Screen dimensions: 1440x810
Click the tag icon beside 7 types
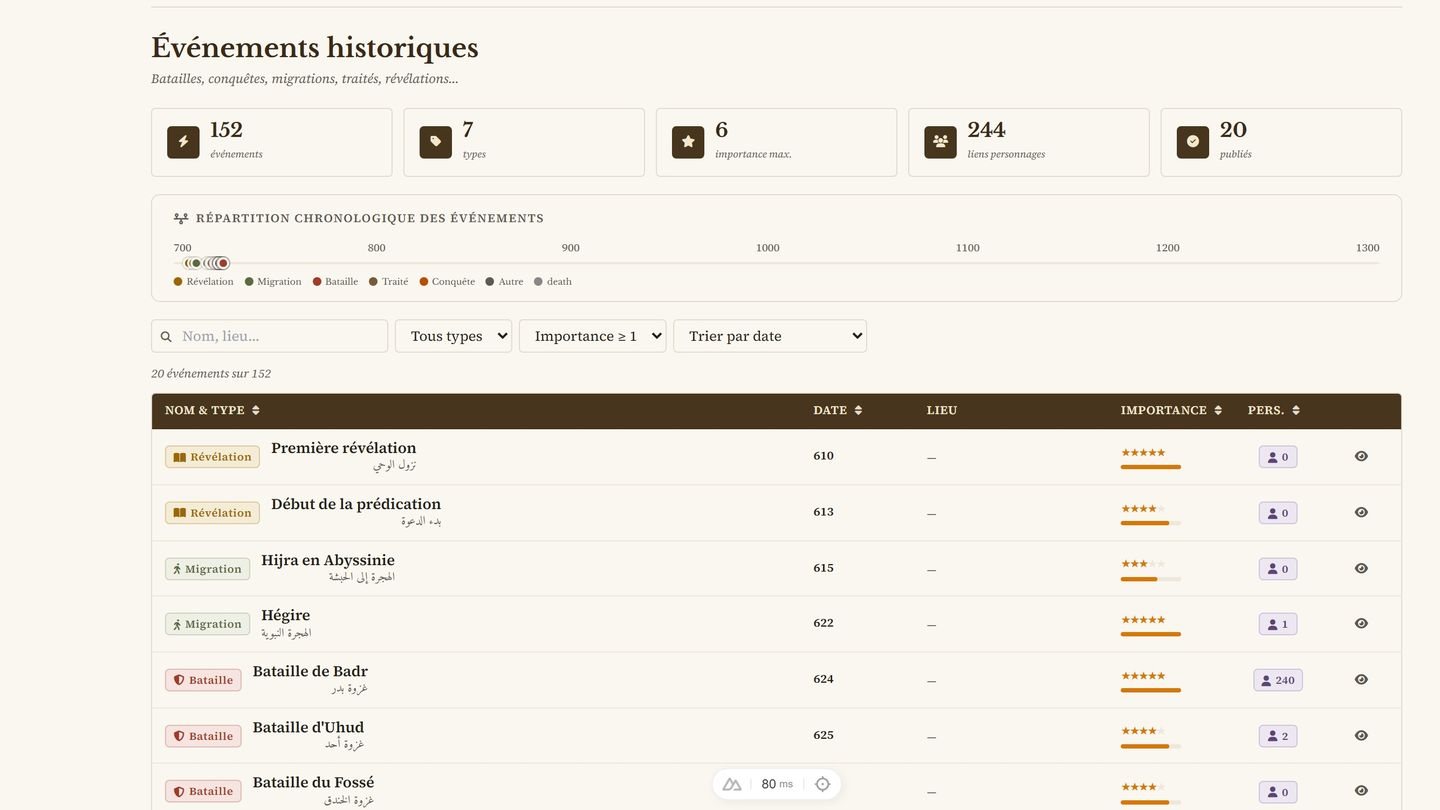click(x=435, y=142)
